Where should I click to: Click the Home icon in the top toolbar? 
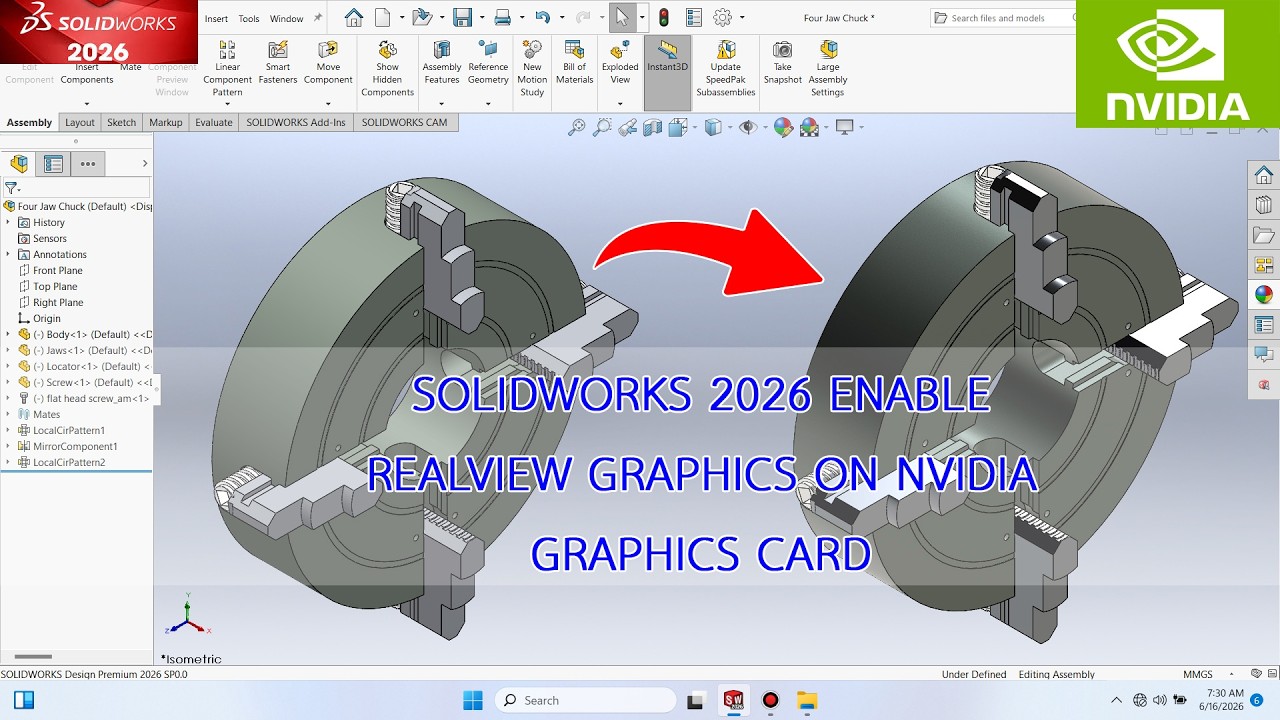tap(353, 17)
